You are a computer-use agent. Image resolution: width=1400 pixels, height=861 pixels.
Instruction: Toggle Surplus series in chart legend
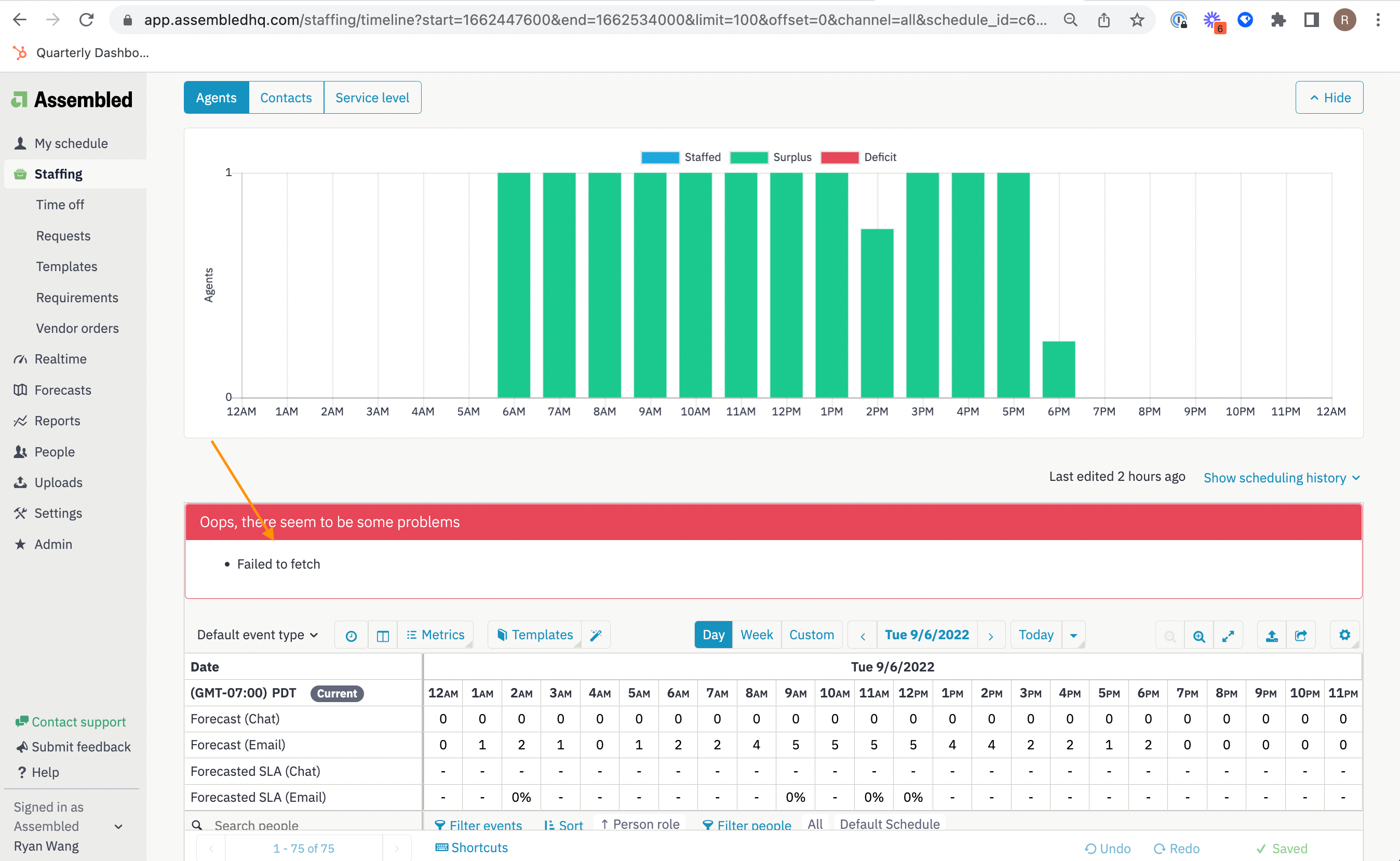pyautogui.click(x=771, y=157)
